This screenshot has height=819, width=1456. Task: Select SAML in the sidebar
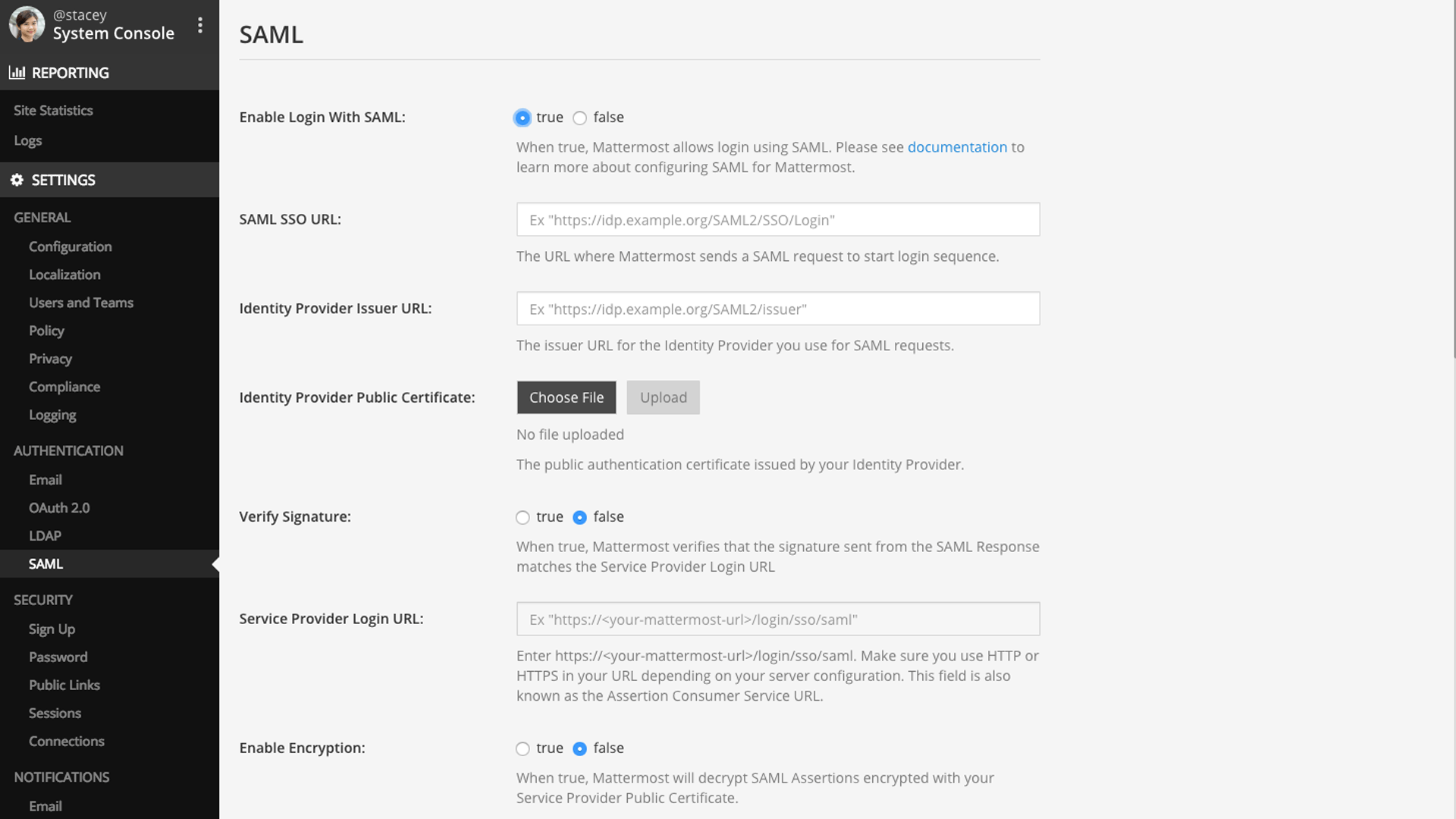(109, 564)
